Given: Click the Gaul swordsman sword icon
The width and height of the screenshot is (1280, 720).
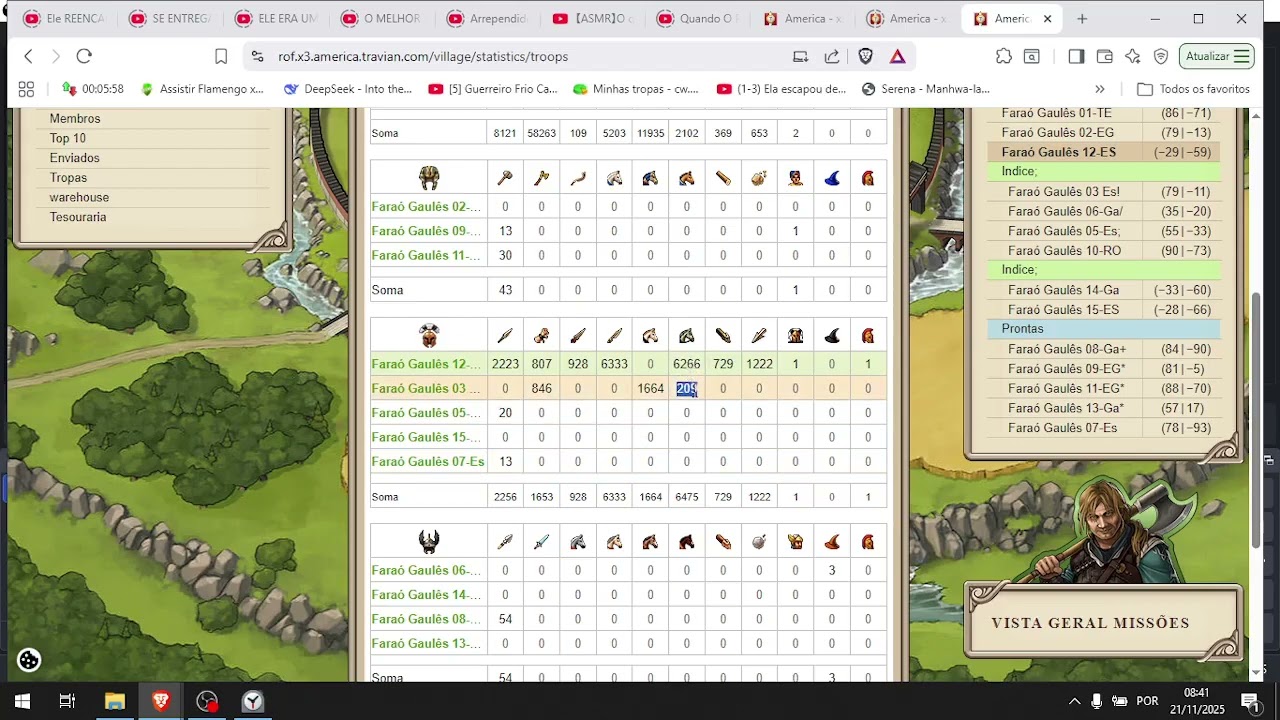Looking at the screenshot, I should click(x=541, y=542).
